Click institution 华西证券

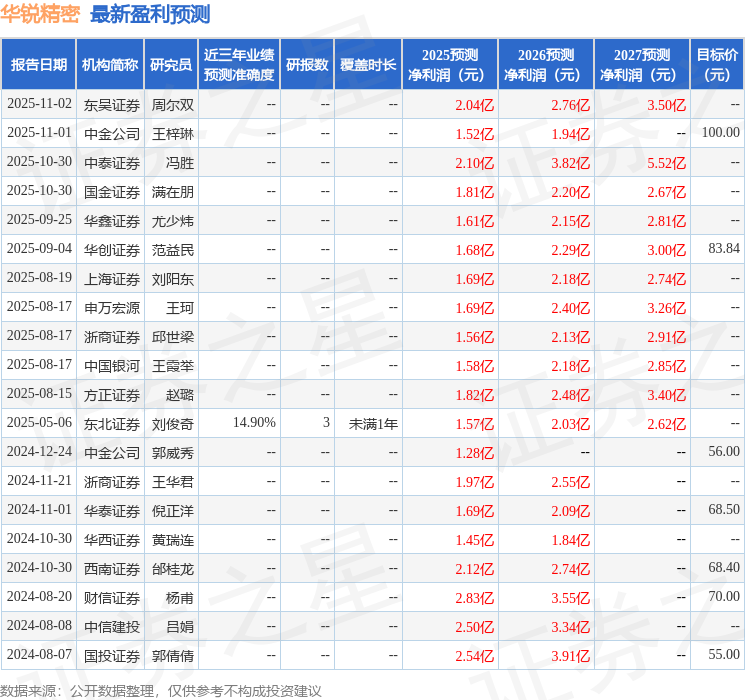pyautogui.click(x=112, y=540)
